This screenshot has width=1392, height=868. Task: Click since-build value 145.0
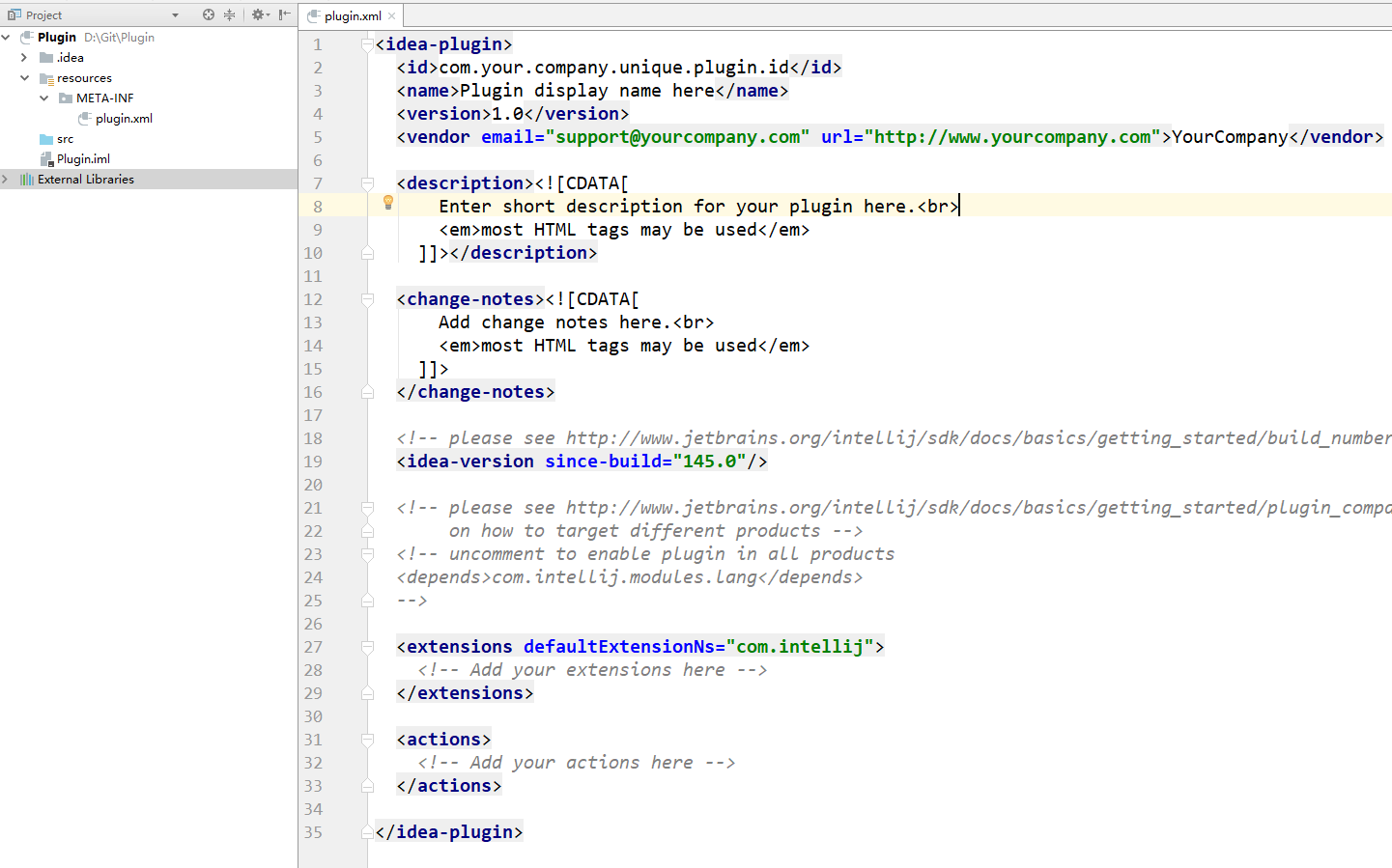pyautogui.click(x=709, y=462)
